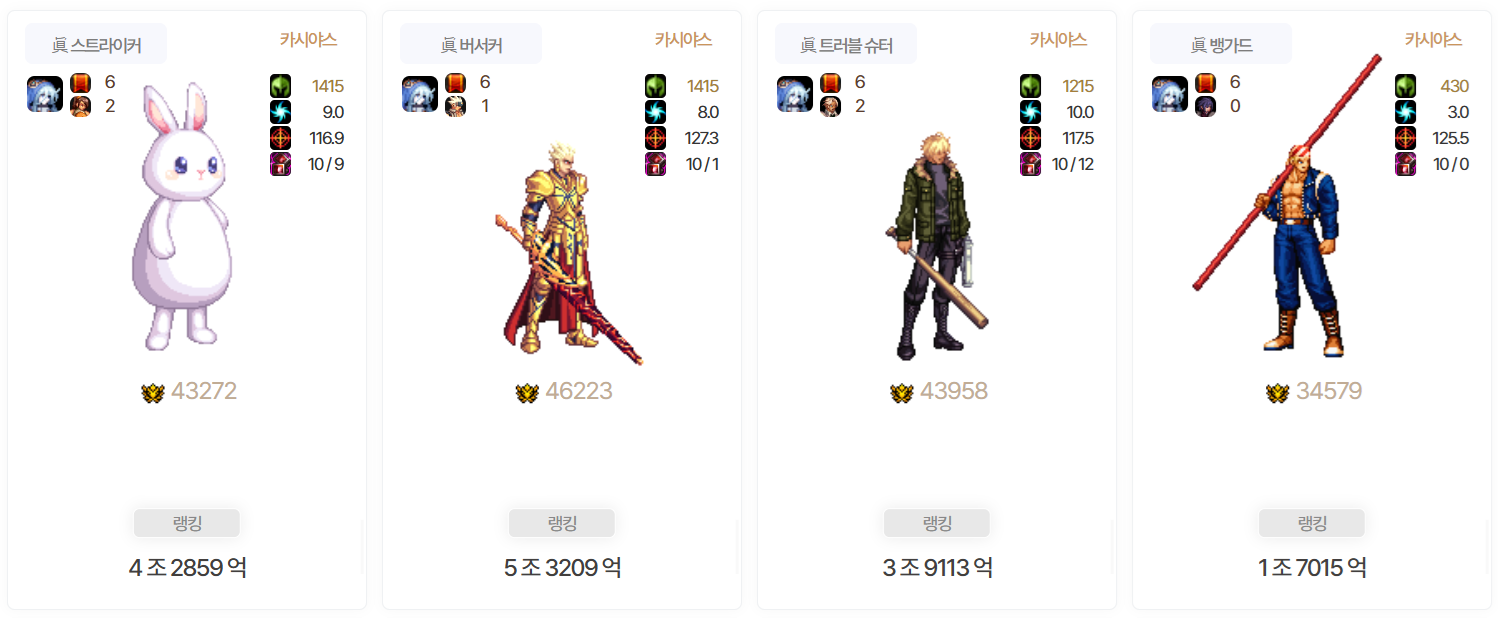Click the 카시야스 server label on 버서커 card

pos(683,40)
